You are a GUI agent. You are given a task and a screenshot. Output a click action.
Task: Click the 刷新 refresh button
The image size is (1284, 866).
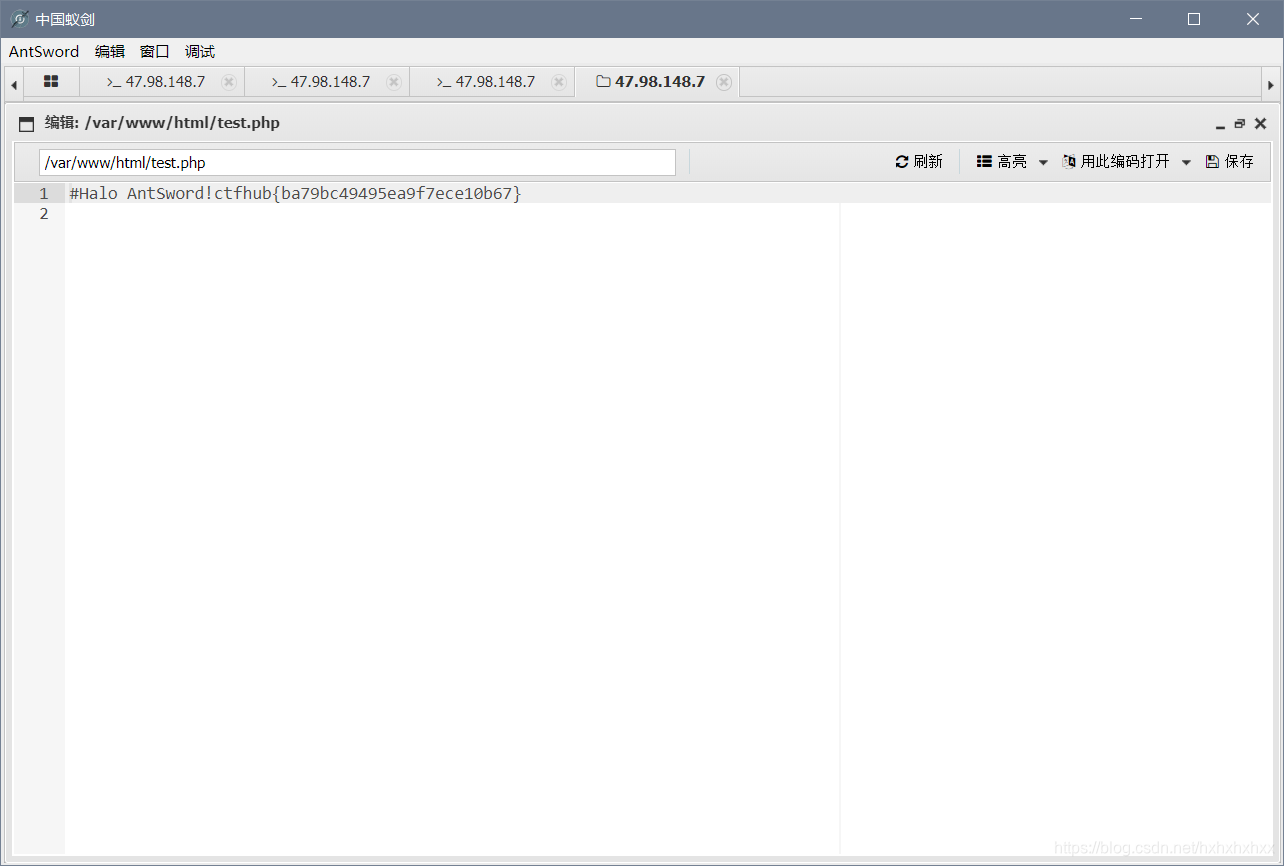point(919,162)
